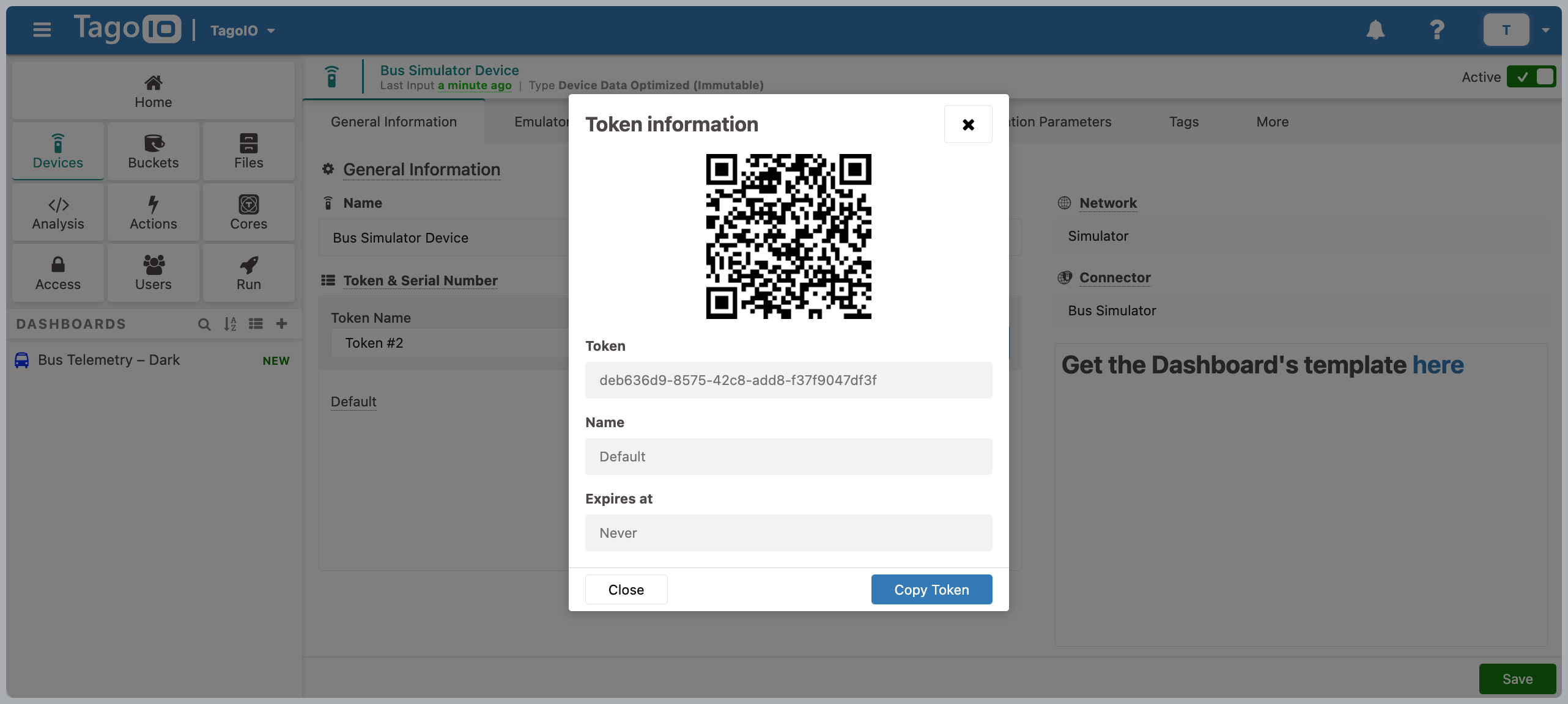
Task: Click the Save button
Action: (1517, 679)
